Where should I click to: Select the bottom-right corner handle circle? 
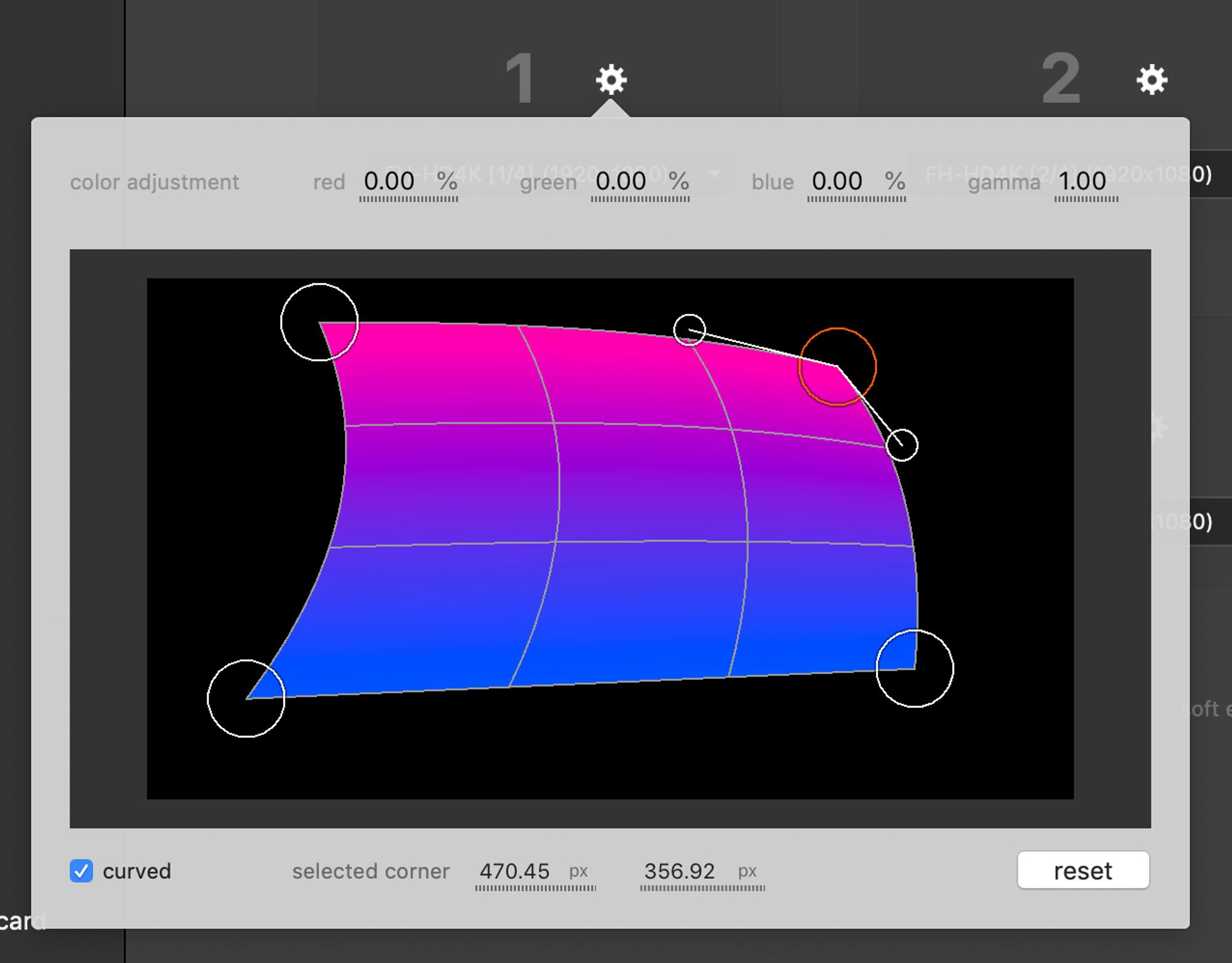coord(915,669)
